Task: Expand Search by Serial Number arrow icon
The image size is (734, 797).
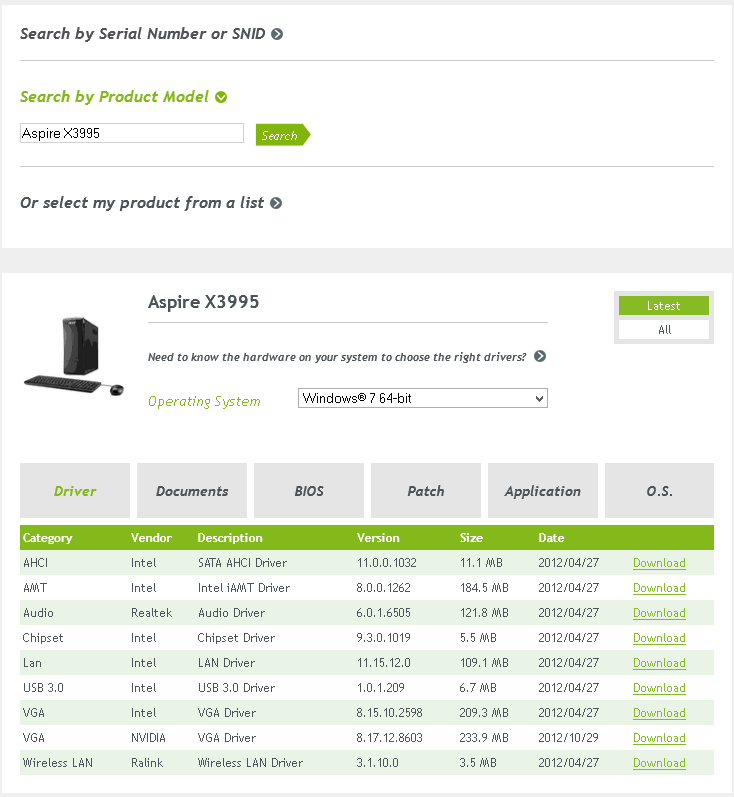Action: [277, 34]
